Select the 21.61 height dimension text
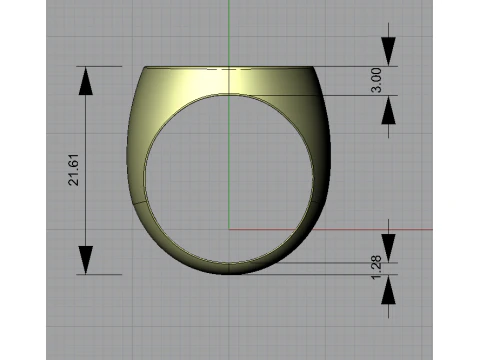Screen dimensions: 480x360 click(73, 170)
